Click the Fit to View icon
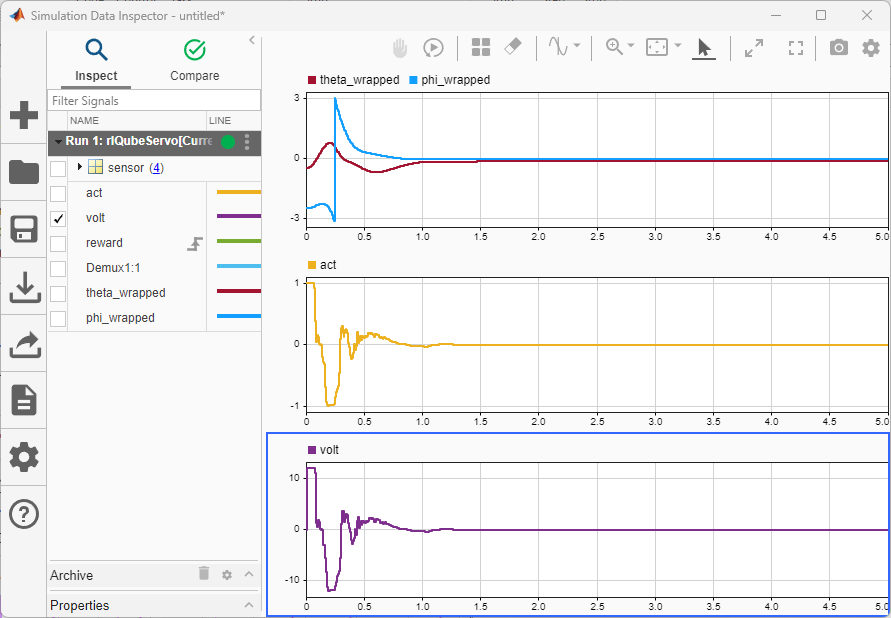 tap(656, 47)
